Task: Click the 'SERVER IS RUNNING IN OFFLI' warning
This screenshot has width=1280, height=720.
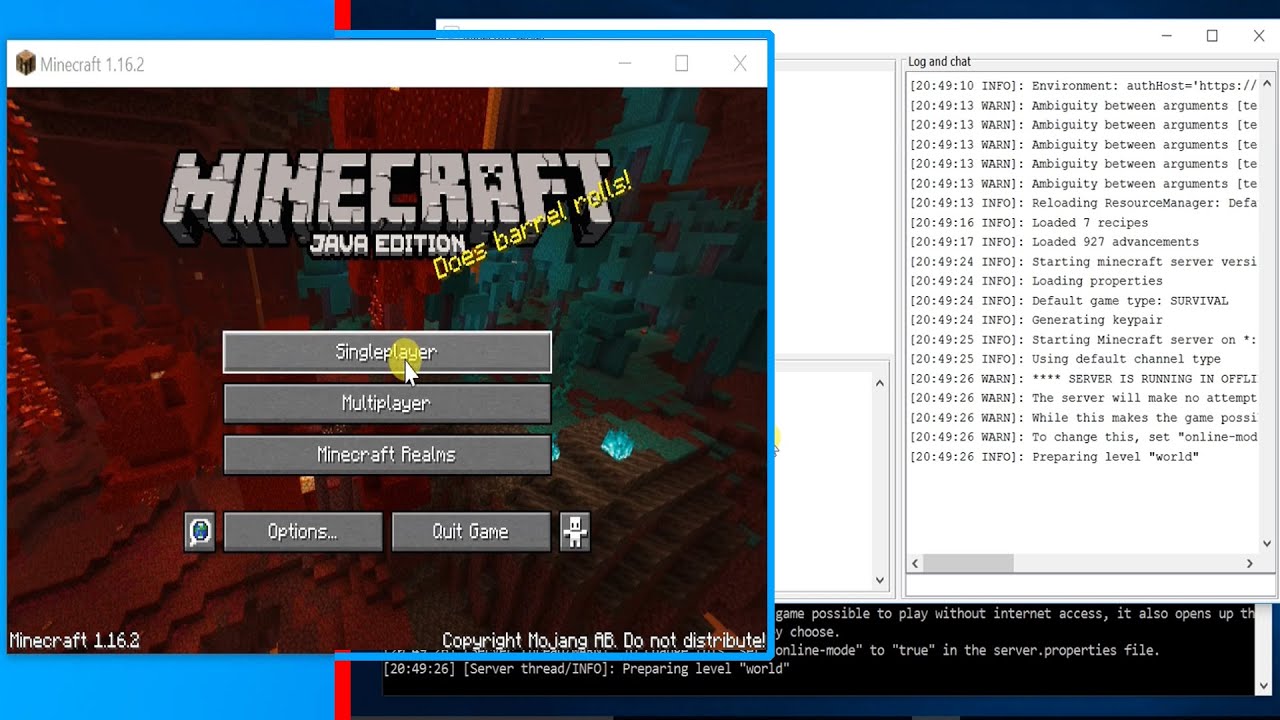Action: (1083, 379)
